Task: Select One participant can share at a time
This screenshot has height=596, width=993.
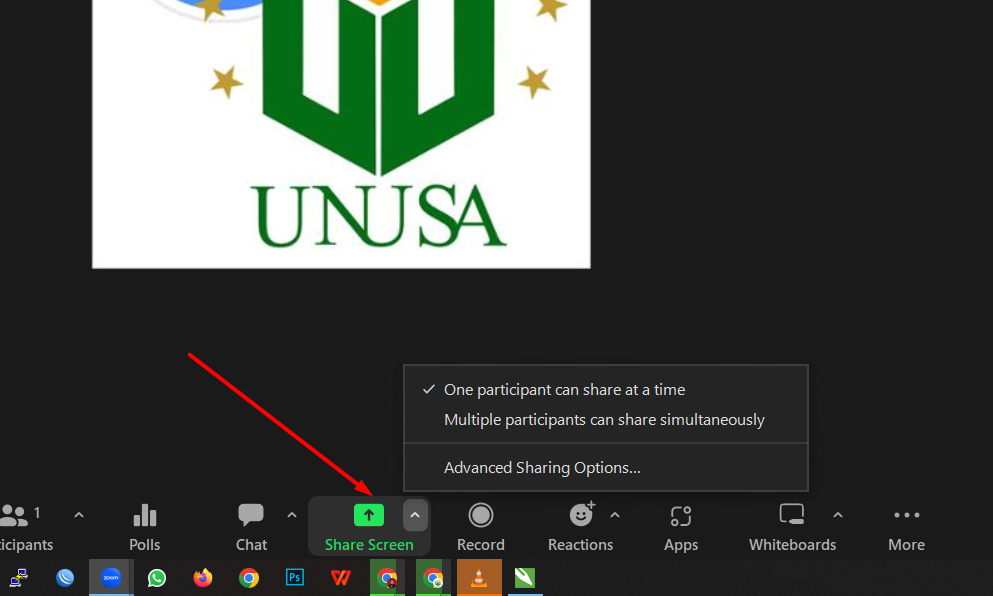Action: [606, 390]
